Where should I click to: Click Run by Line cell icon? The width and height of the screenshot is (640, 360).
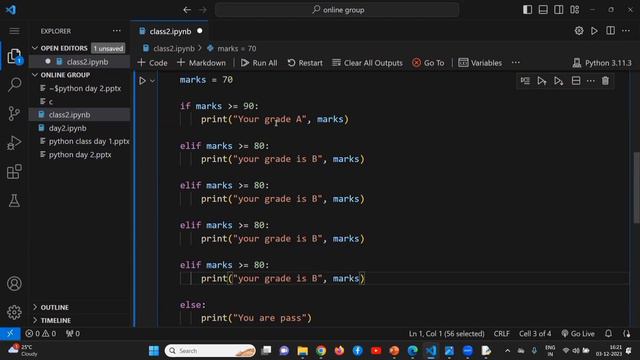pos(525,81)
